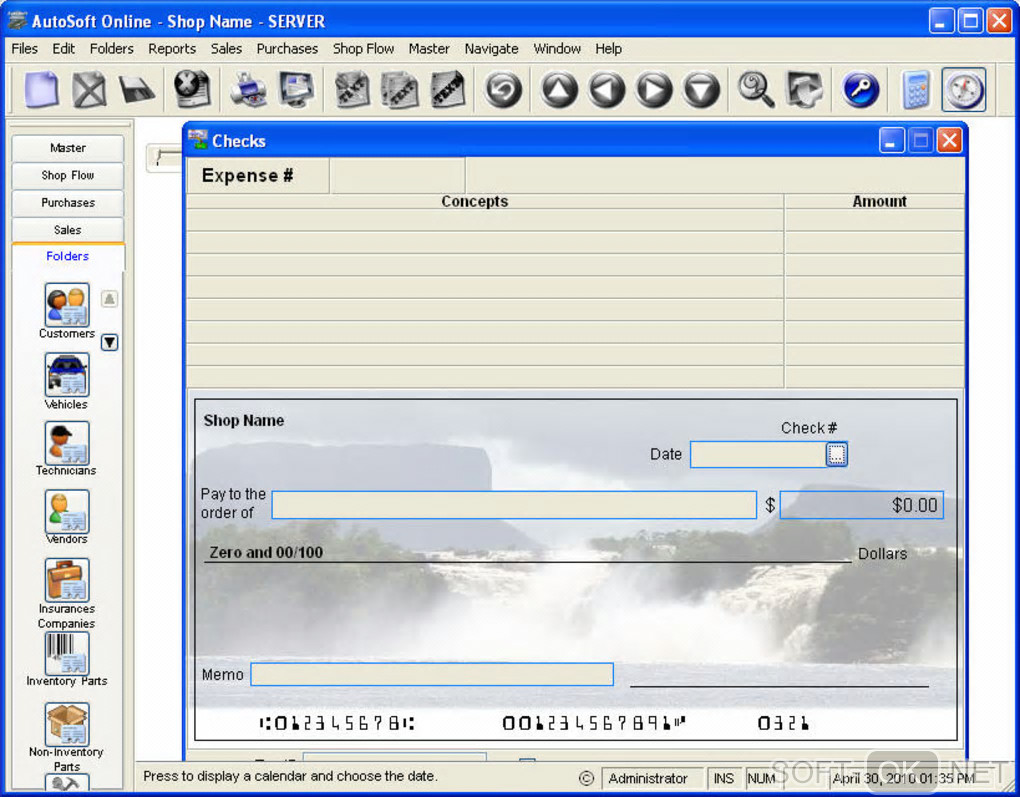Click the left arrow navigation icon

point(607,89)
